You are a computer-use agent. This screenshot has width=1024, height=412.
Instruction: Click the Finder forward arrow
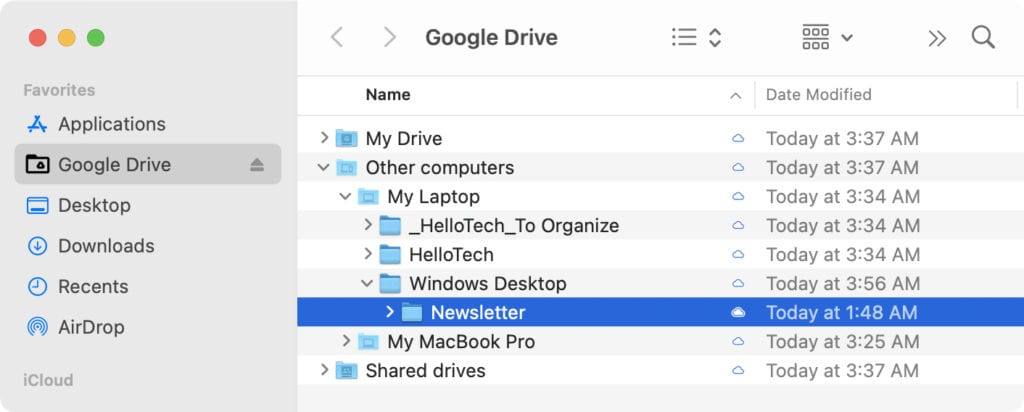click(x=390, y=37)
